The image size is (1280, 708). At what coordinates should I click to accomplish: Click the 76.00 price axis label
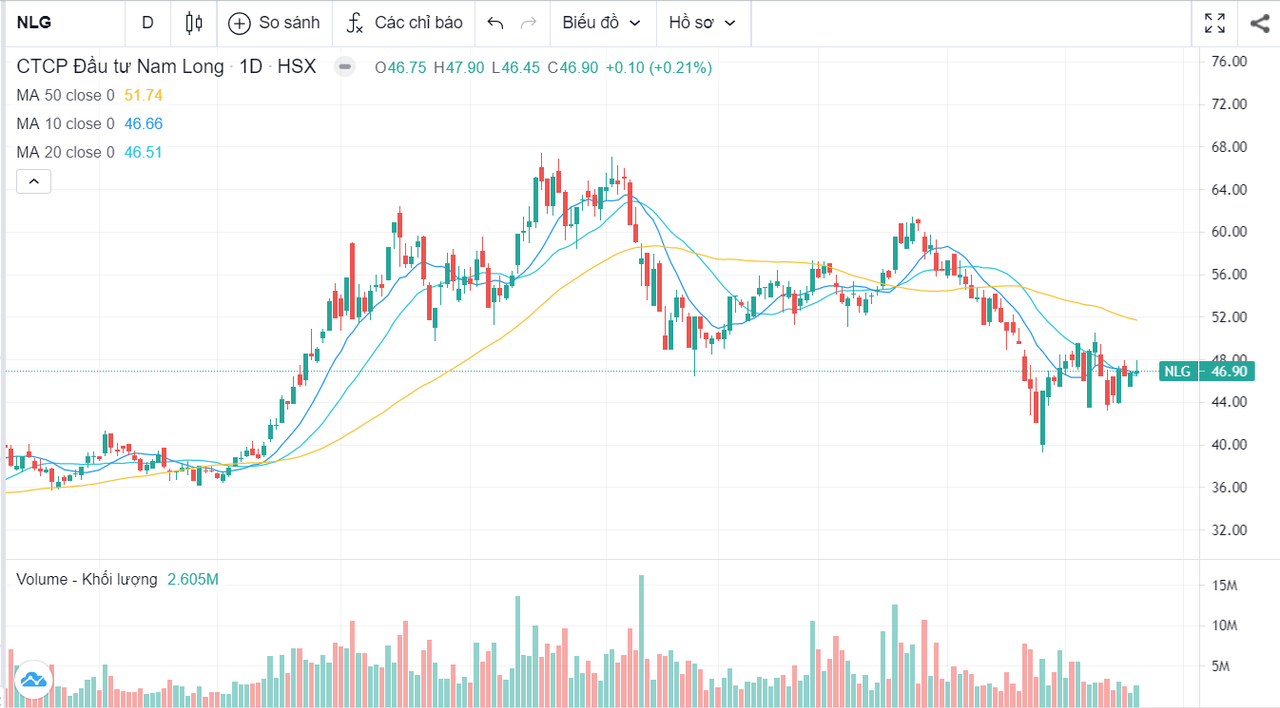pos(1229,61)
